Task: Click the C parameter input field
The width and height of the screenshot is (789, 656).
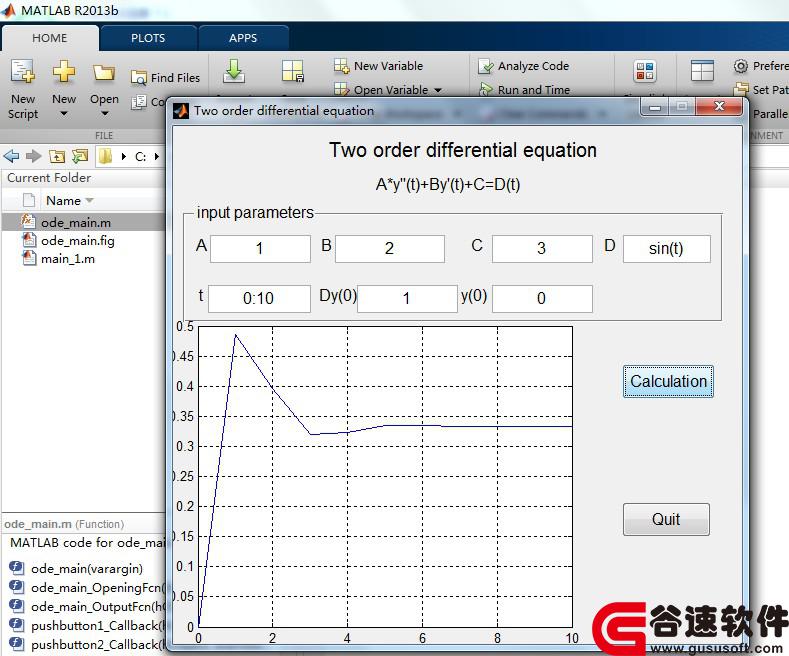Action: pos(542,249)
